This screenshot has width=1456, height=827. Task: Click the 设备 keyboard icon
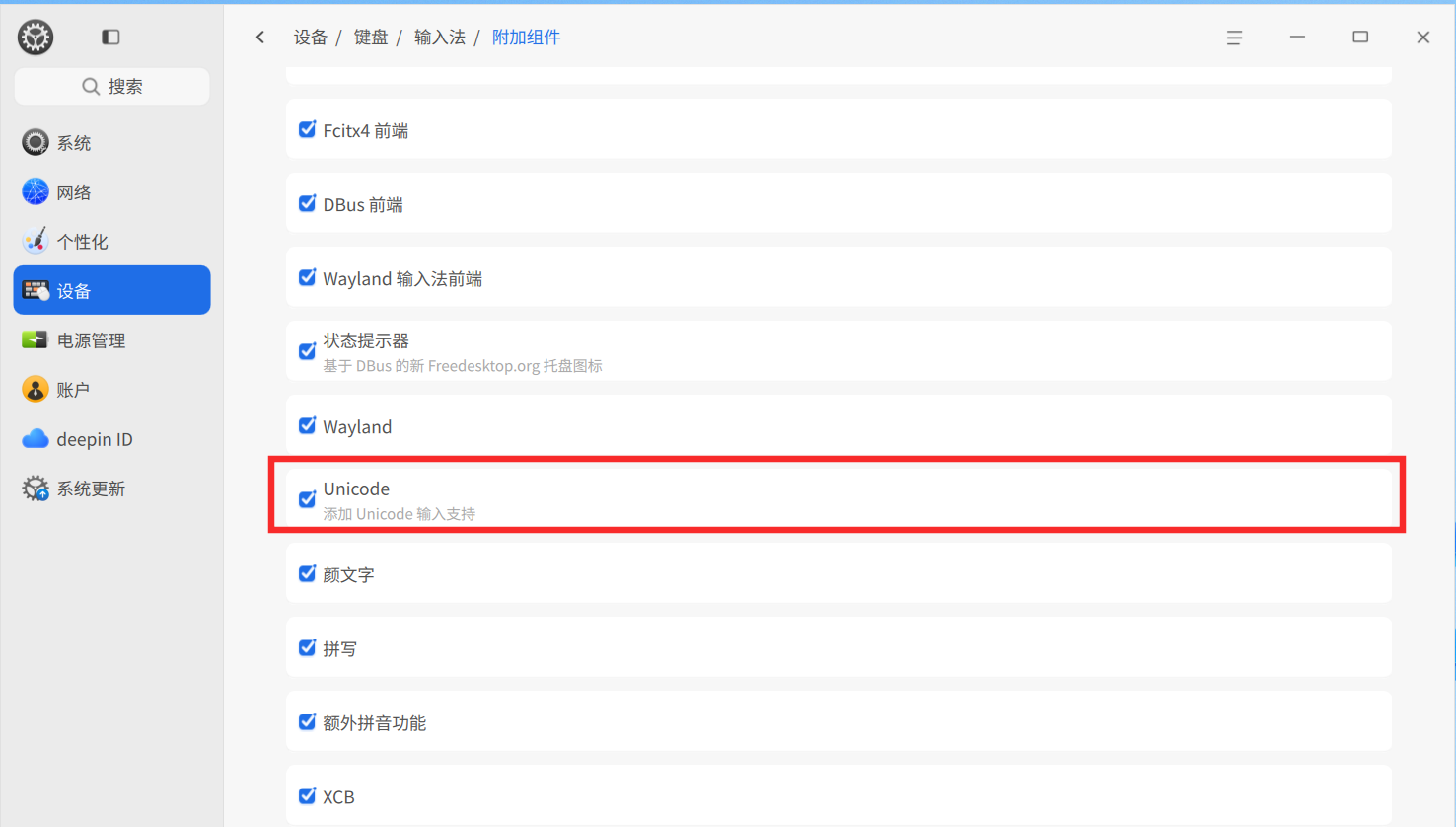point(36,290)
